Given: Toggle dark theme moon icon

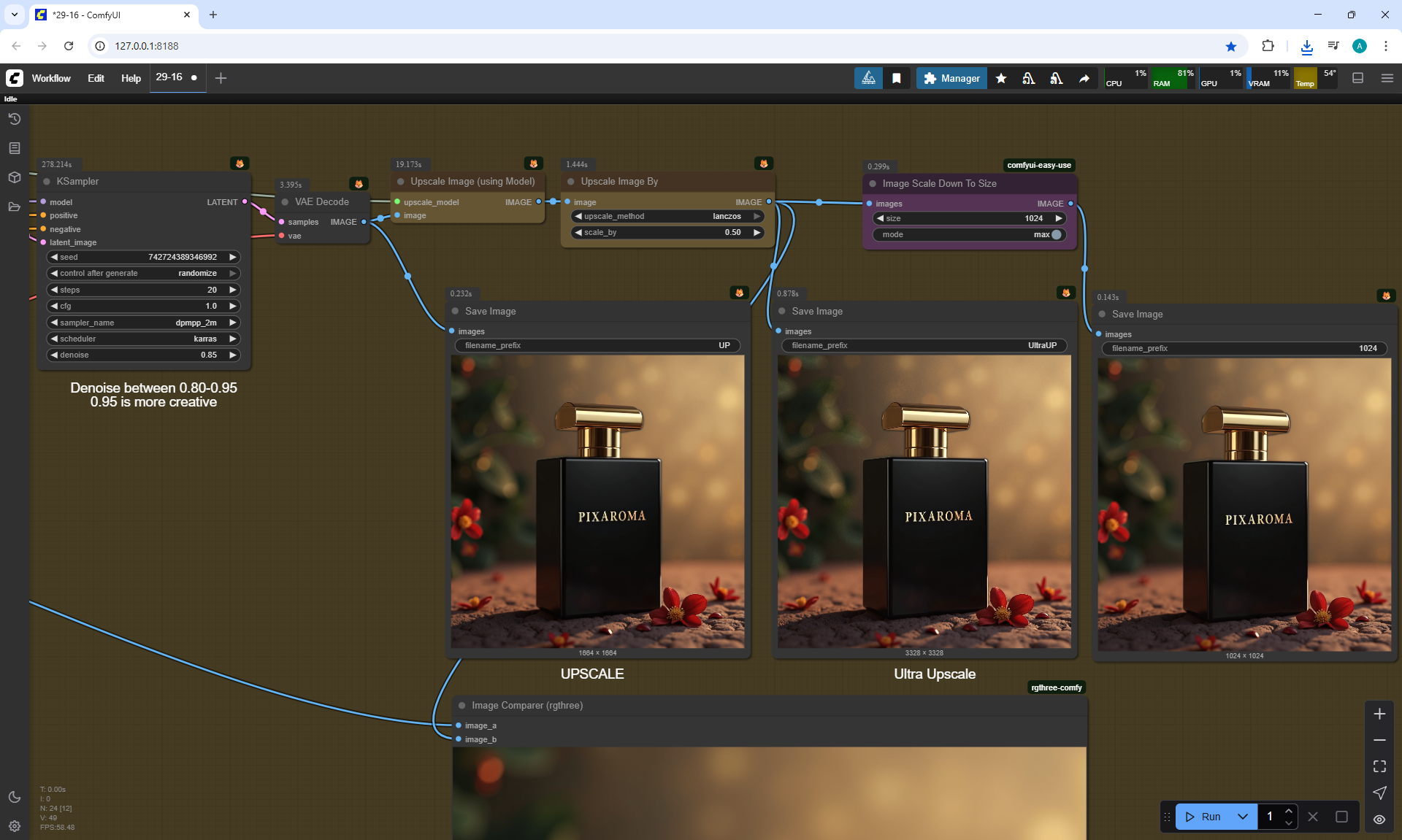Looking at the screenshot, I should click(15, 797).
